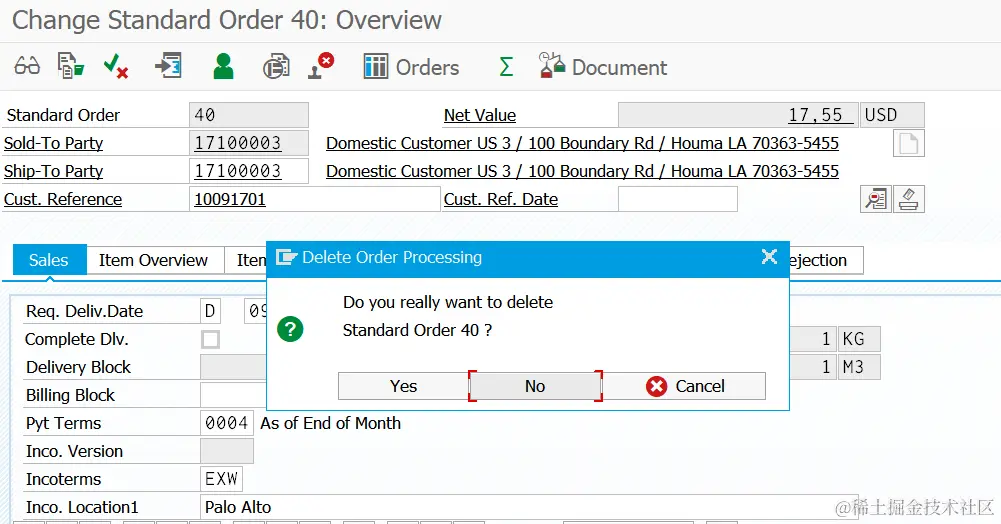
Task: Click Ship-To Party address link text
Action: click(x=582, y=171)
